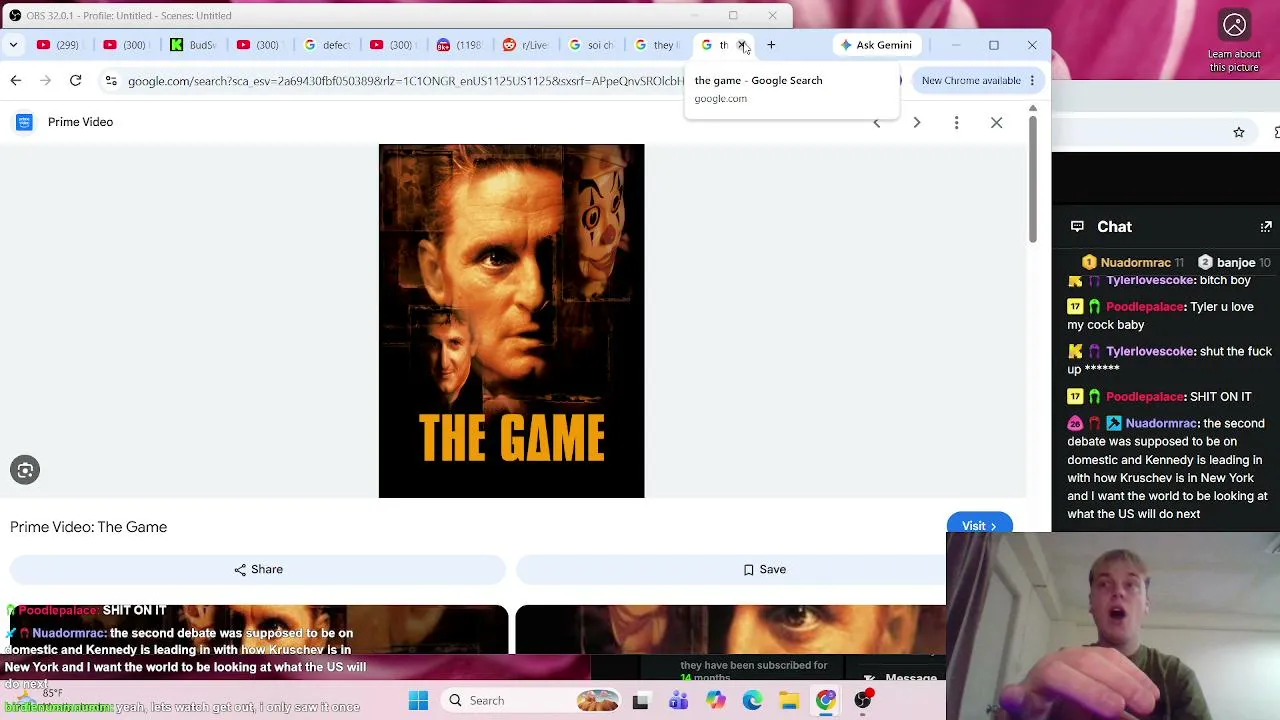Open Microsoft Edge from the taskbar
The width and height of the screenshot is (1280, 720).
752,701
